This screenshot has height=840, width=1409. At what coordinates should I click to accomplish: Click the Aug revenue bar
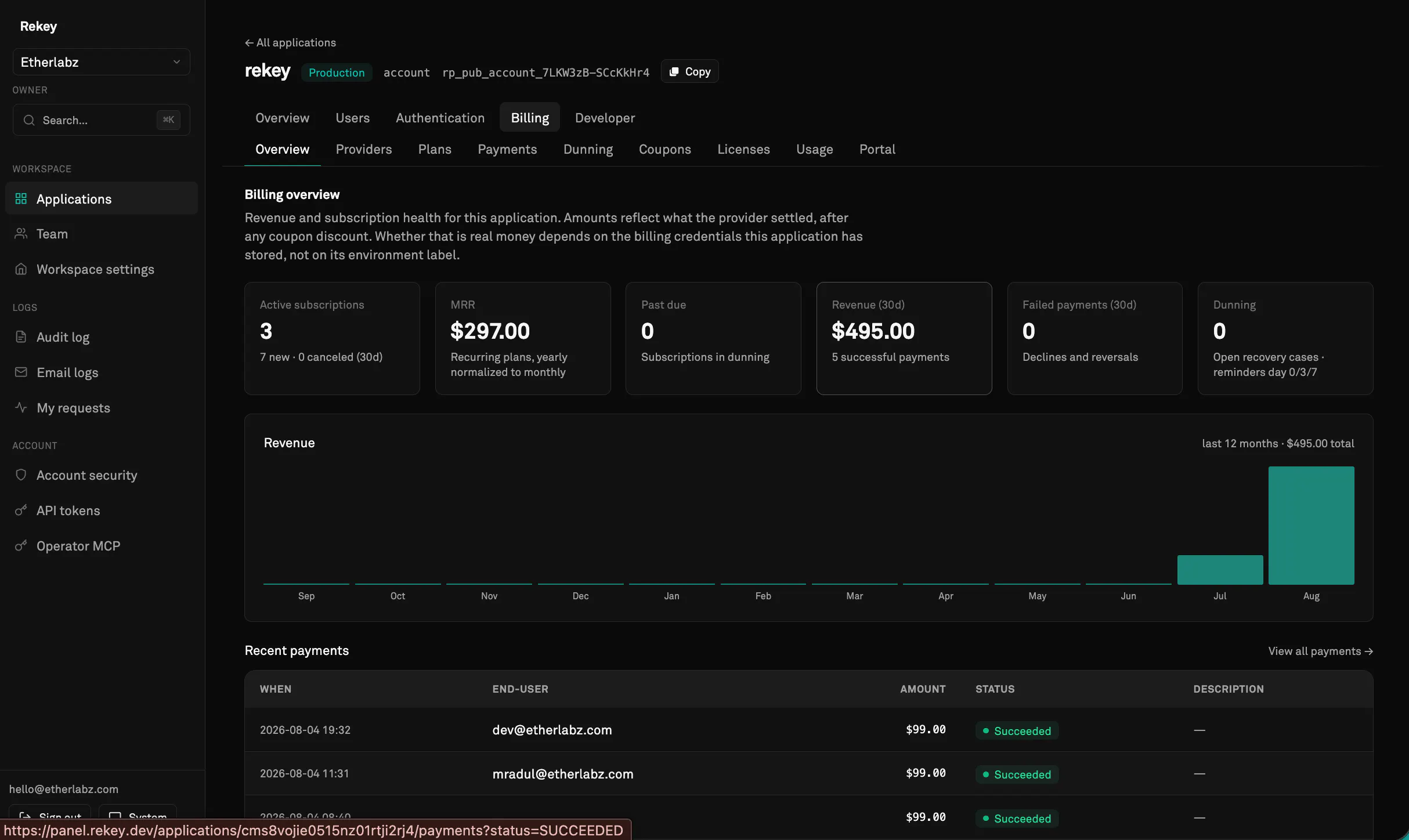point(1311,525)
